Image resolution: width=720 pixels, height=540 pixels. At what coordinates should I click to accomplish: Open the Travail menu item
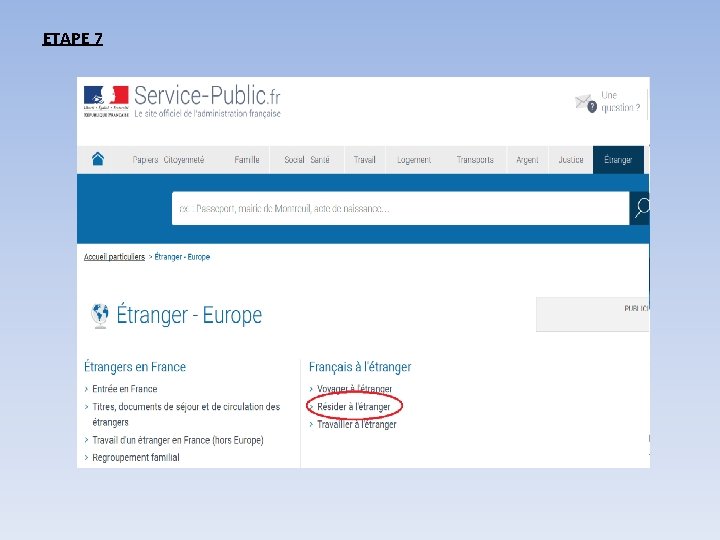365,160
